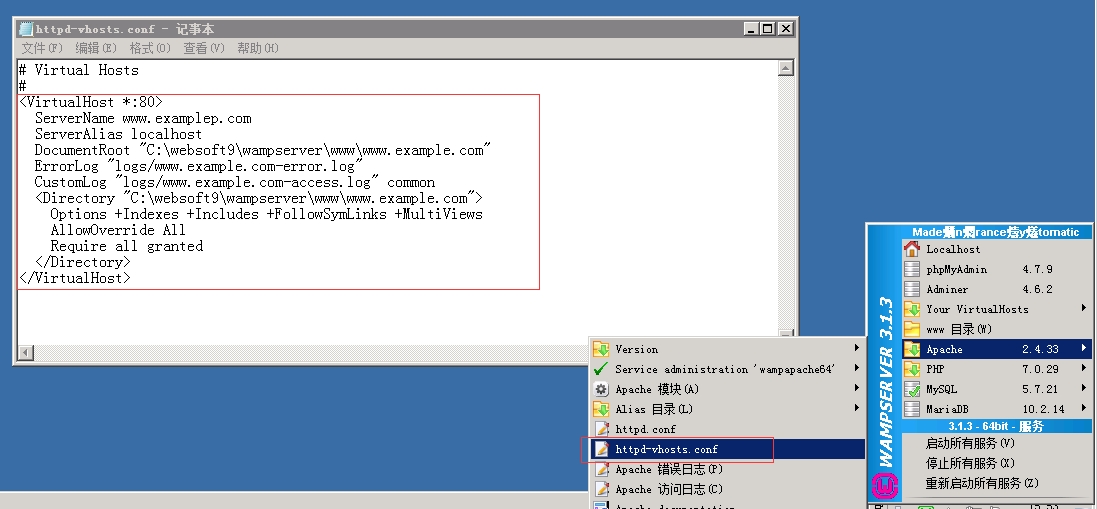Open httpd.conf from Apache submenu

[x=728, y=429]
